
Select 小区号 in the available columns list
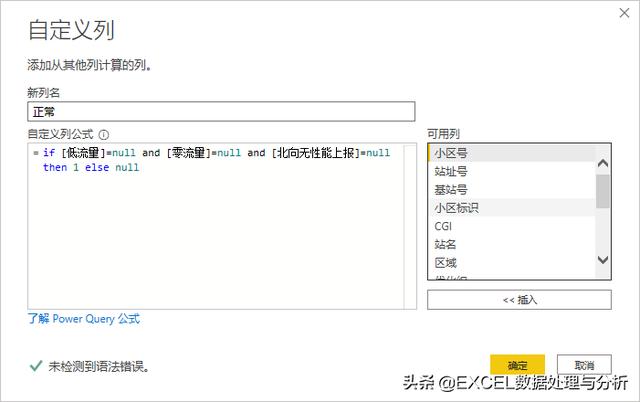(x=512, y=153)
